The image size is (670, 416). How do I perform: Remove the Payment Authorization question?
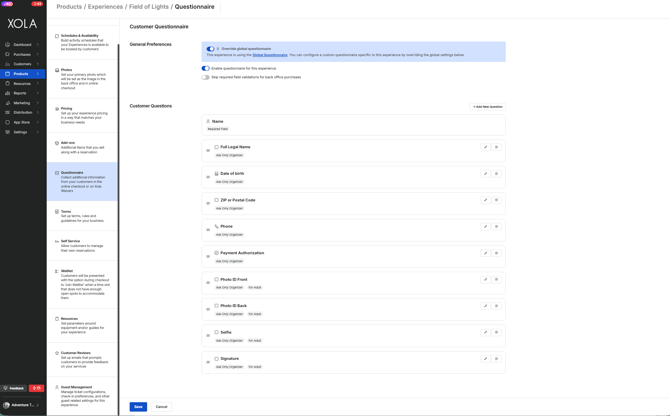pyautogui.click(x=496, y=253)
